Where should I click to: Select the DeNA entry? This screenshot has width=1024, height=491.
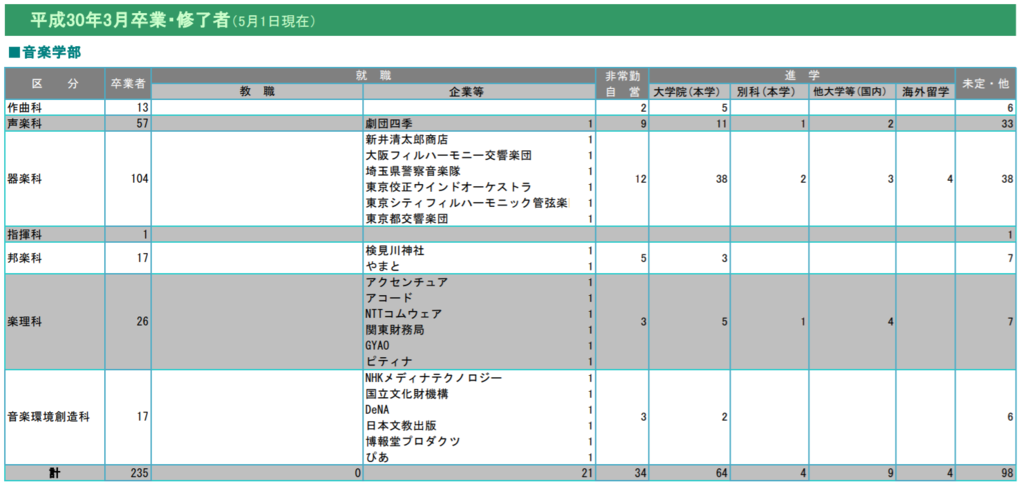click(377, 409)
